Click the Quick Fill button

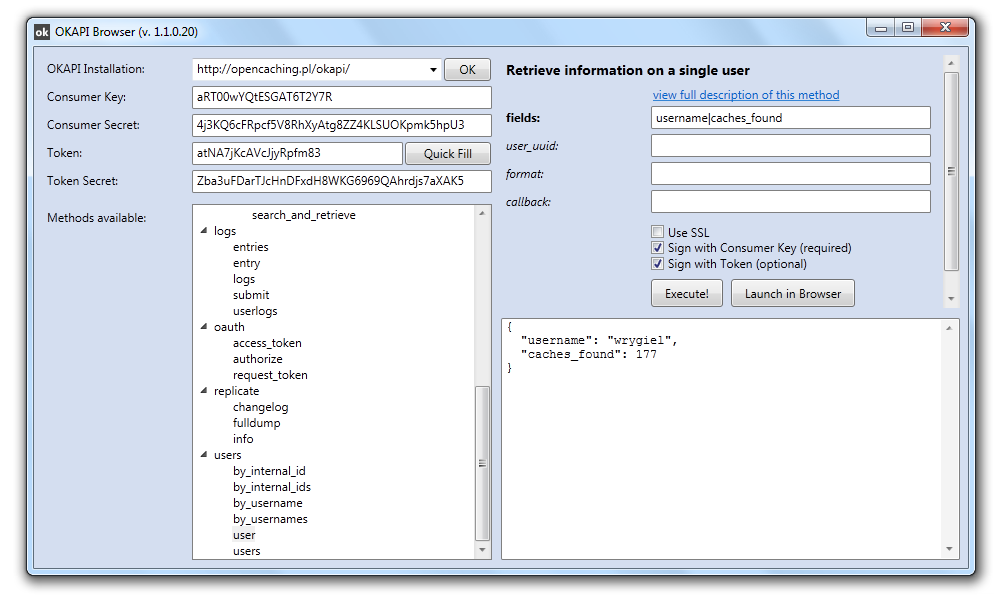click(x=447, y=154)
